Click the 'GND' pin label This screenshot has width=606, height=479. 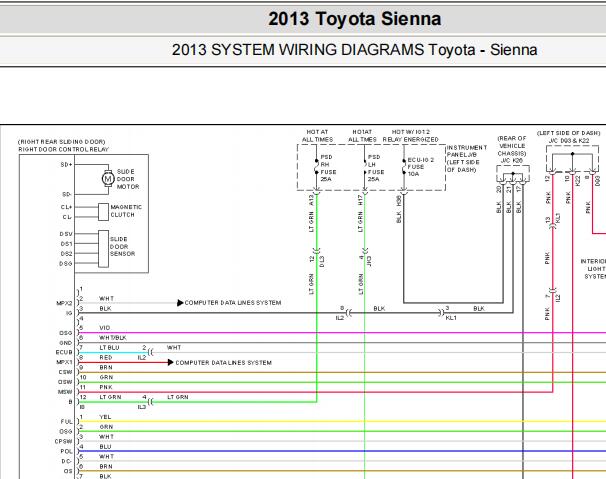point(66,343)
